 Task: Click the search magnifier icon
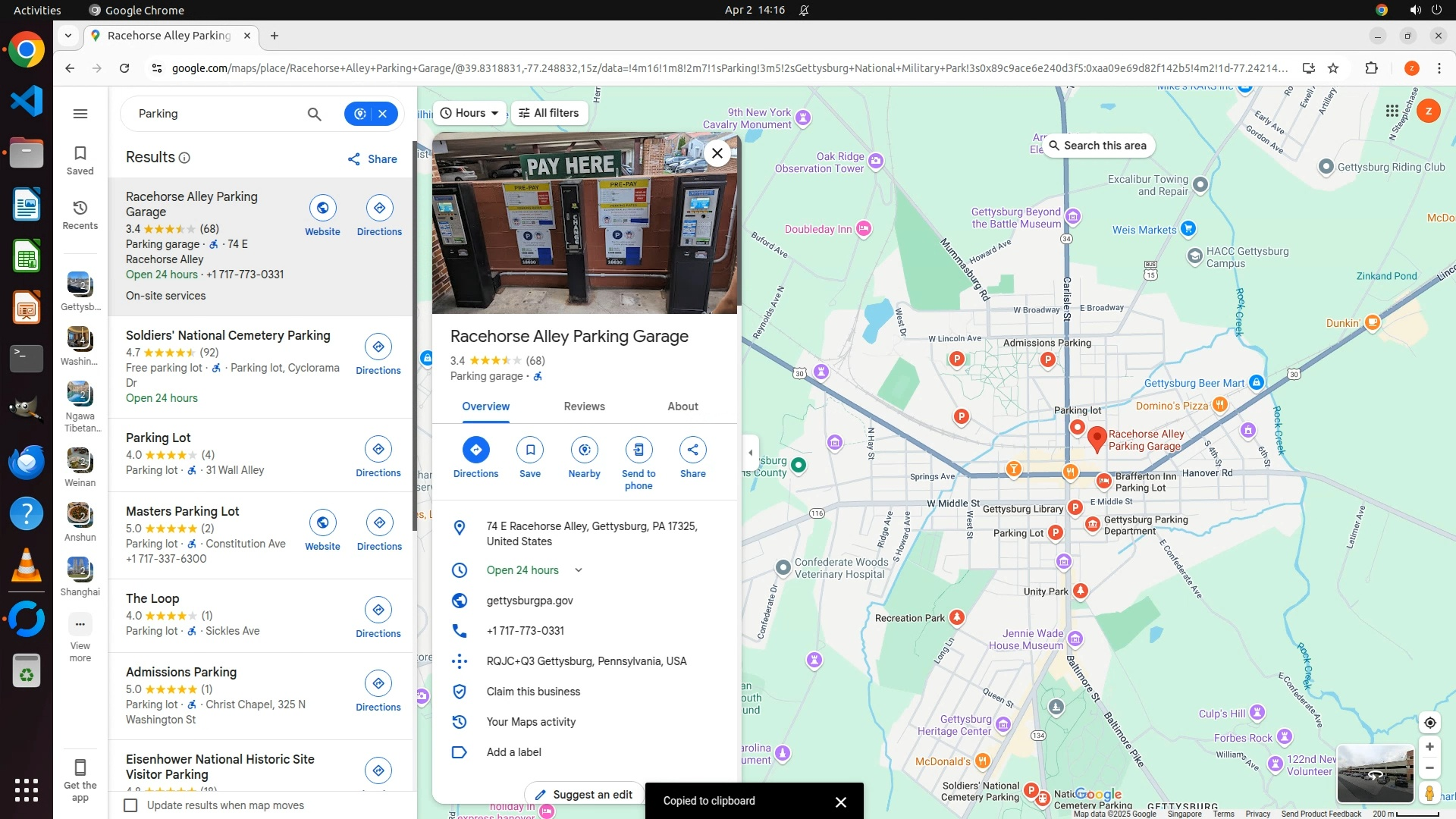coord(314,114)
